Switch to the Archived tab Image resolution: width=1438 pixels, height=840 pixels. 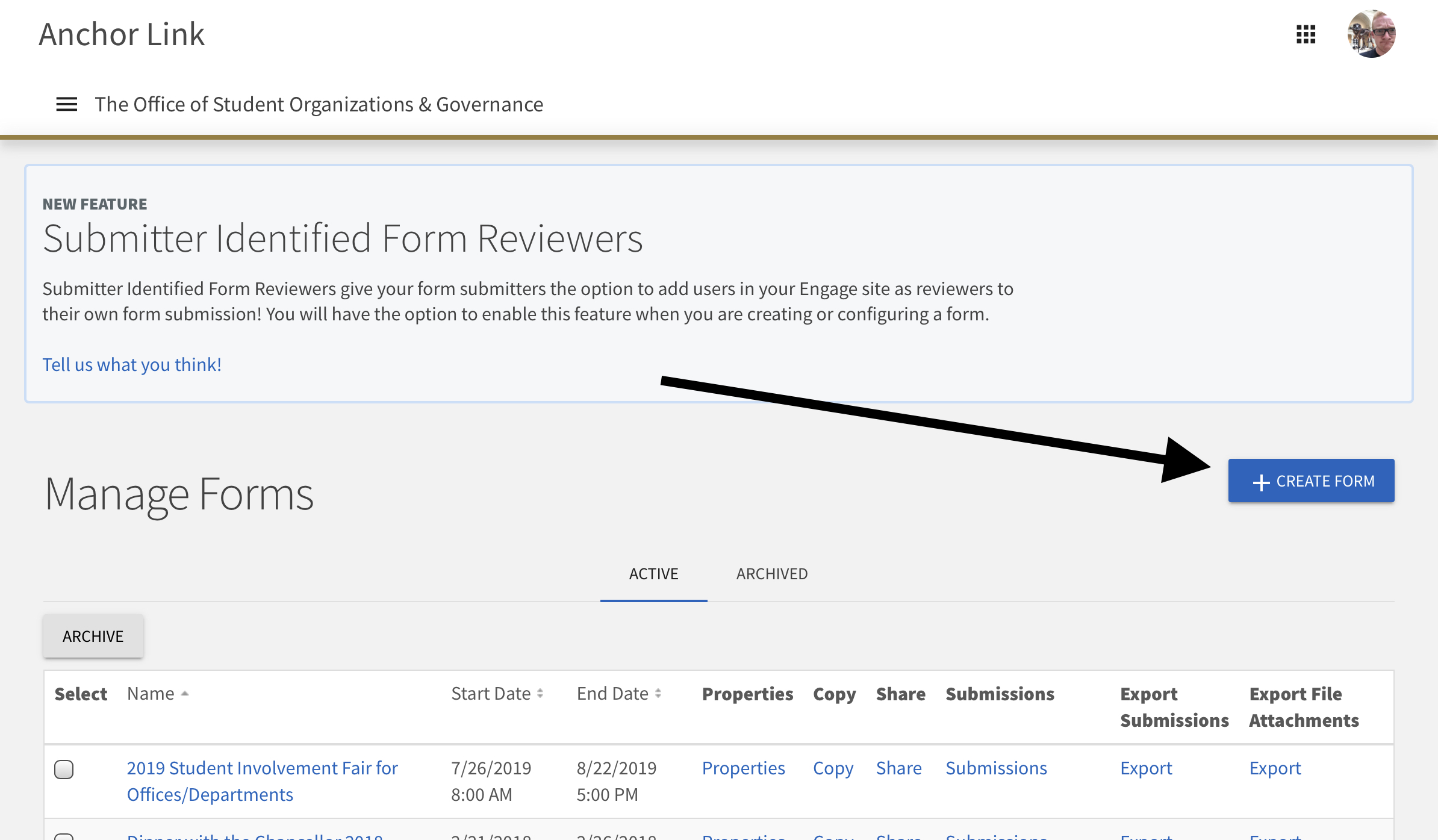[x=772, y=574]
